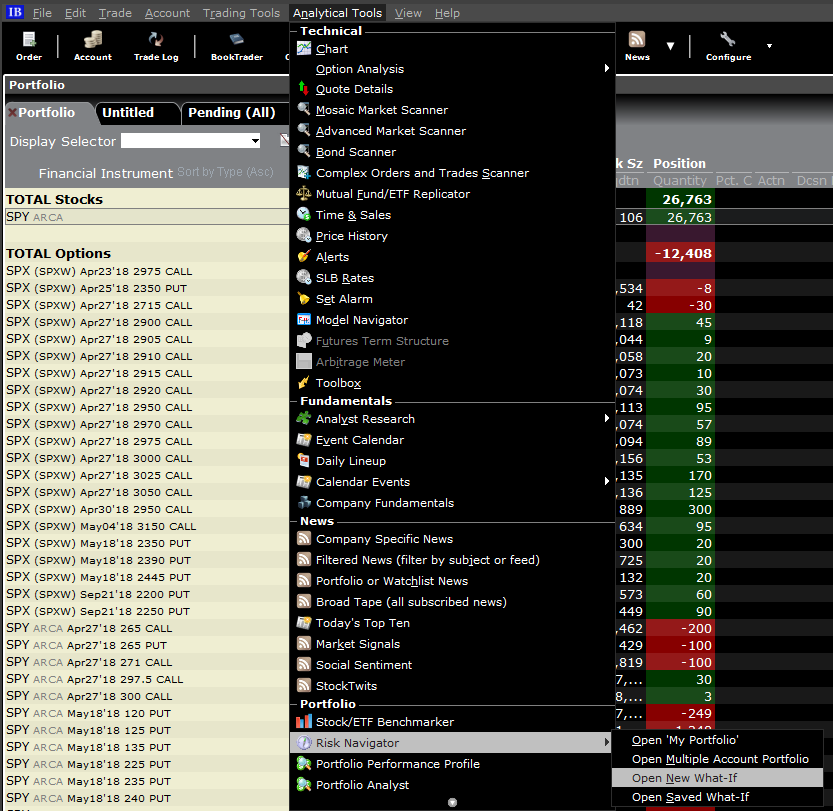Choose Open Multiple Account Portfolio
Screen dimensions: 833x811
click(x=717, y=759)
